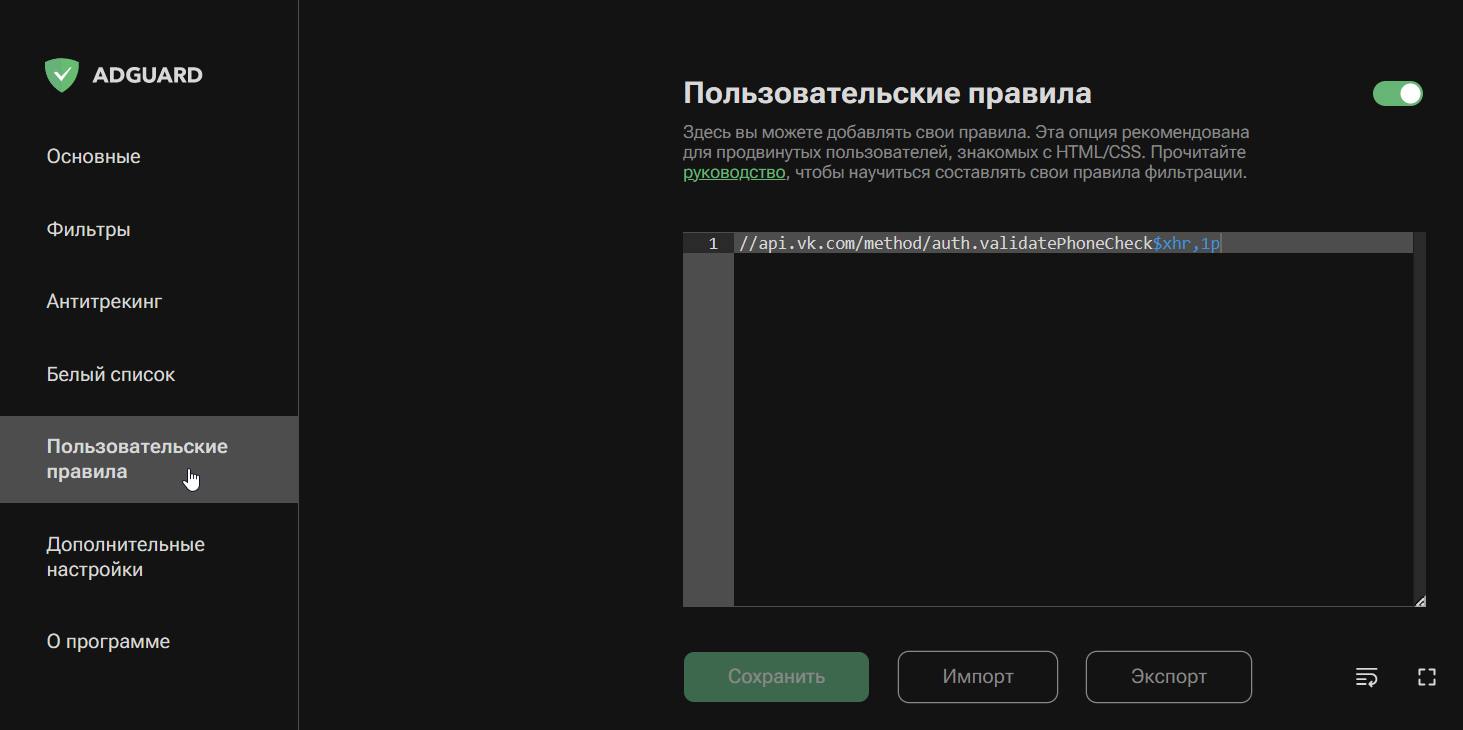Viewport: 1463px width, 730px height.
Task: Click inside the rules editor text area
Action: click(x=1073, y=420)
